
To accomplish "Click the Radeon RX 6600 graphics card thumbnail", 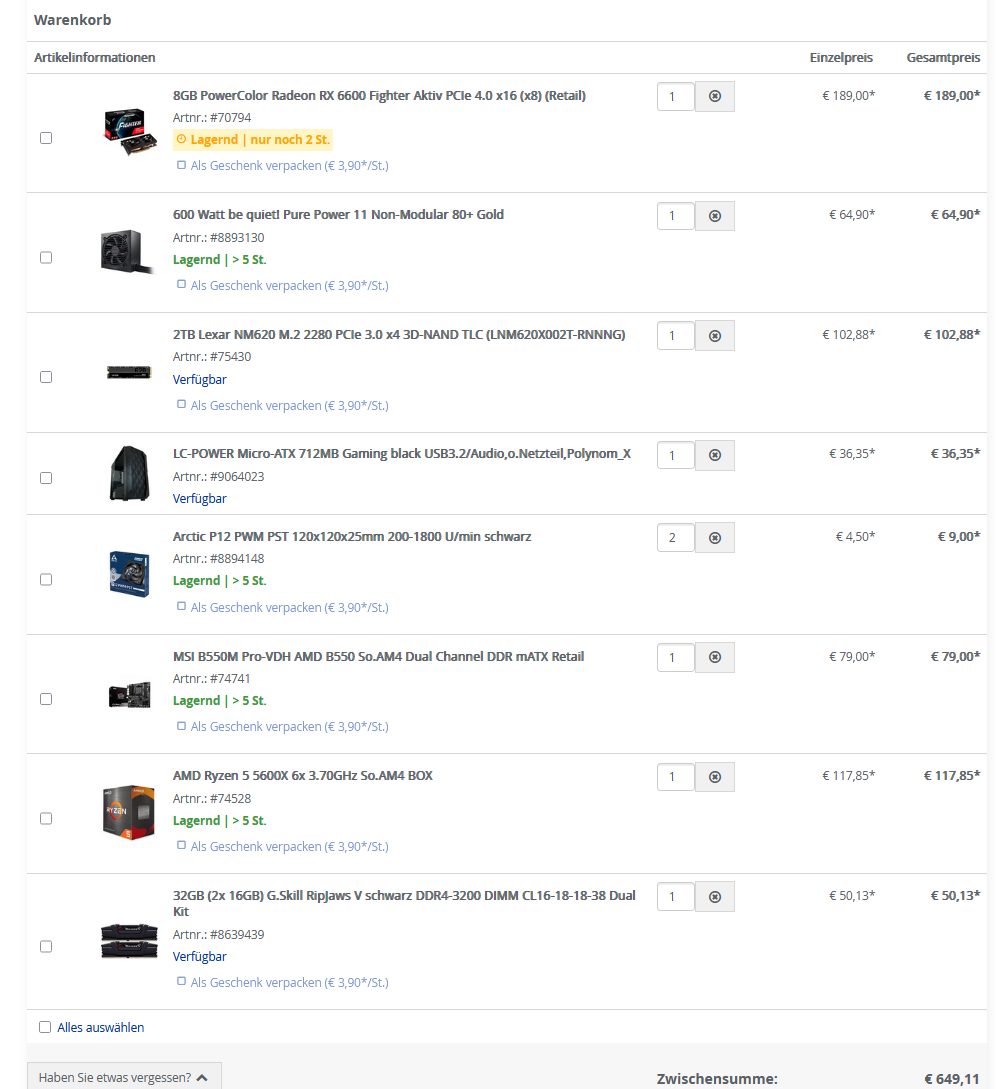I will tap(130, 131).
